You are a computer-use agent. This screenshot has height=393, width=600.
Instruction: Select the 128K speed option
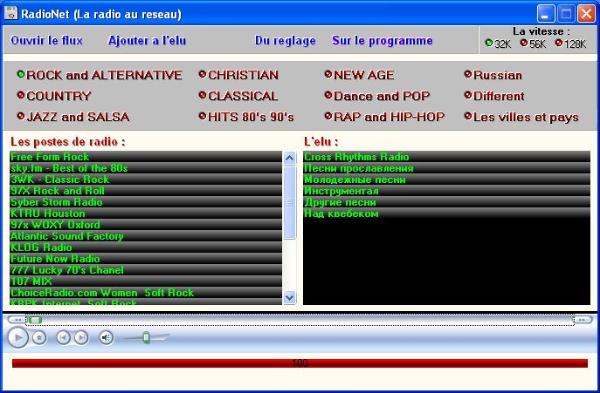pos(570,44)
